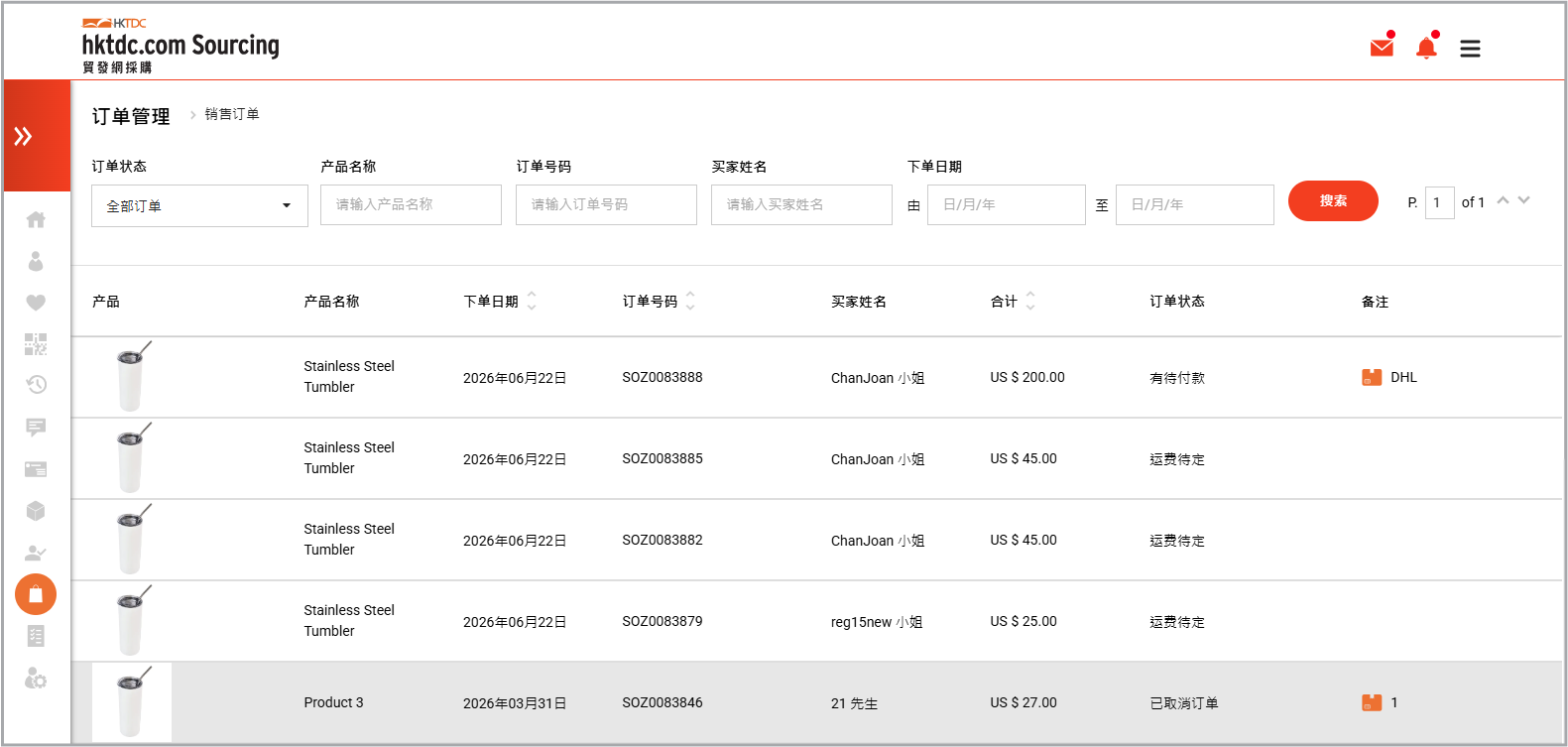Open the QR code icon in the sidebar
1568x747 pixels.
[36, 344]
